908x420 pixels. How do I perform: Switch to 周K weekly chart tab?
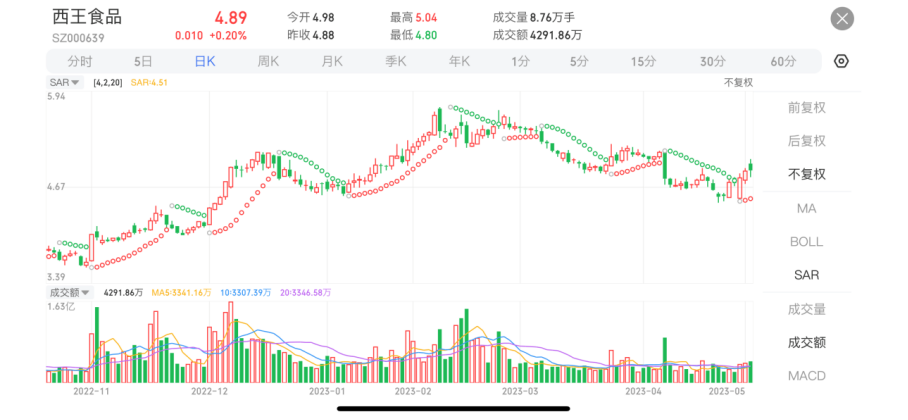point(268,61)
